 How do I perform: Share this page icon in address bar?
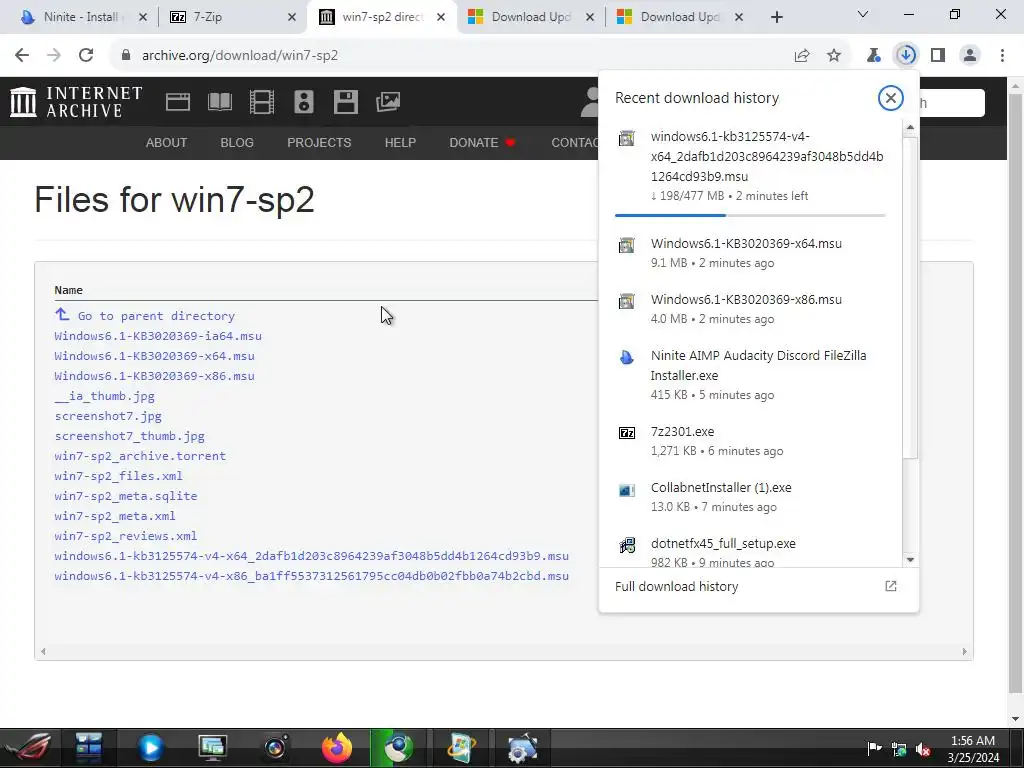pos(802,56)
